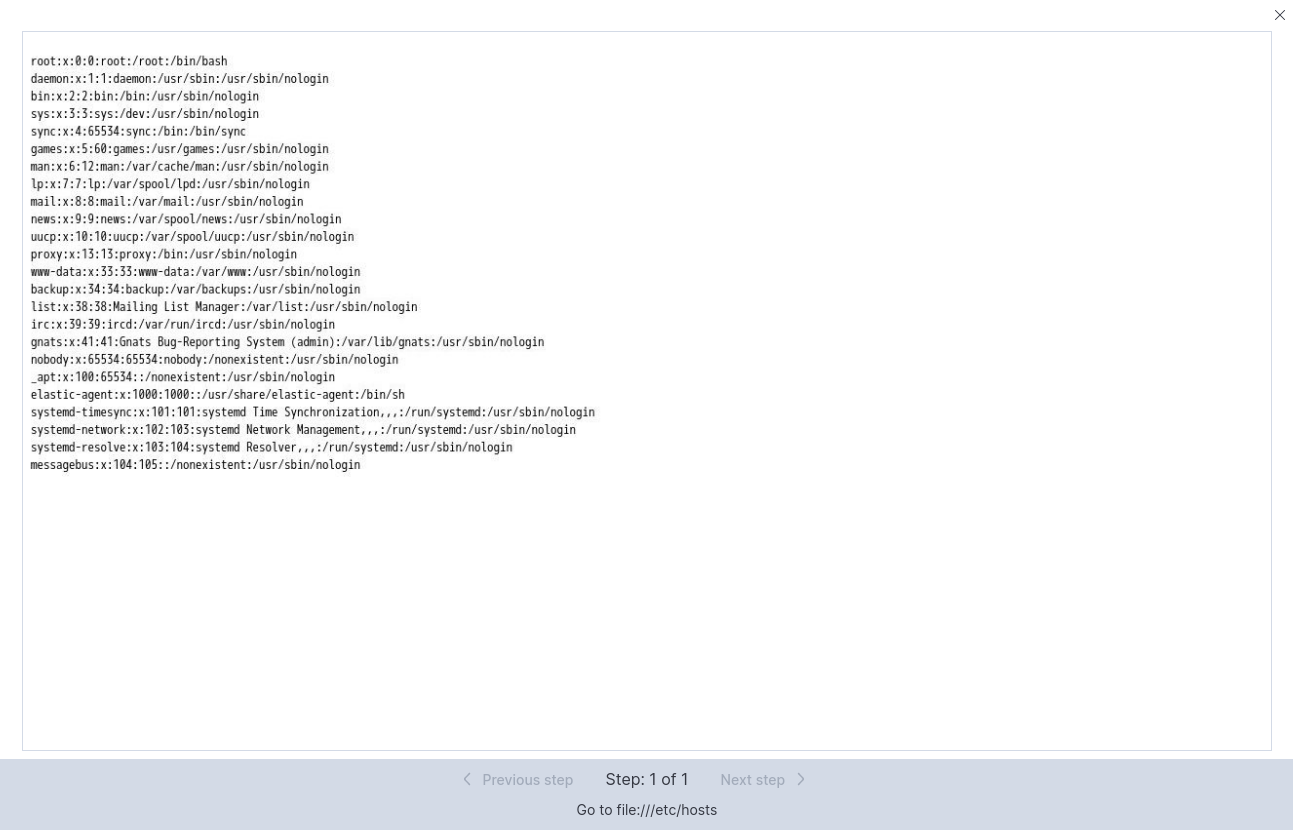
Task: Click the 'news:x:9:9' line
Action: click(186, 219)
